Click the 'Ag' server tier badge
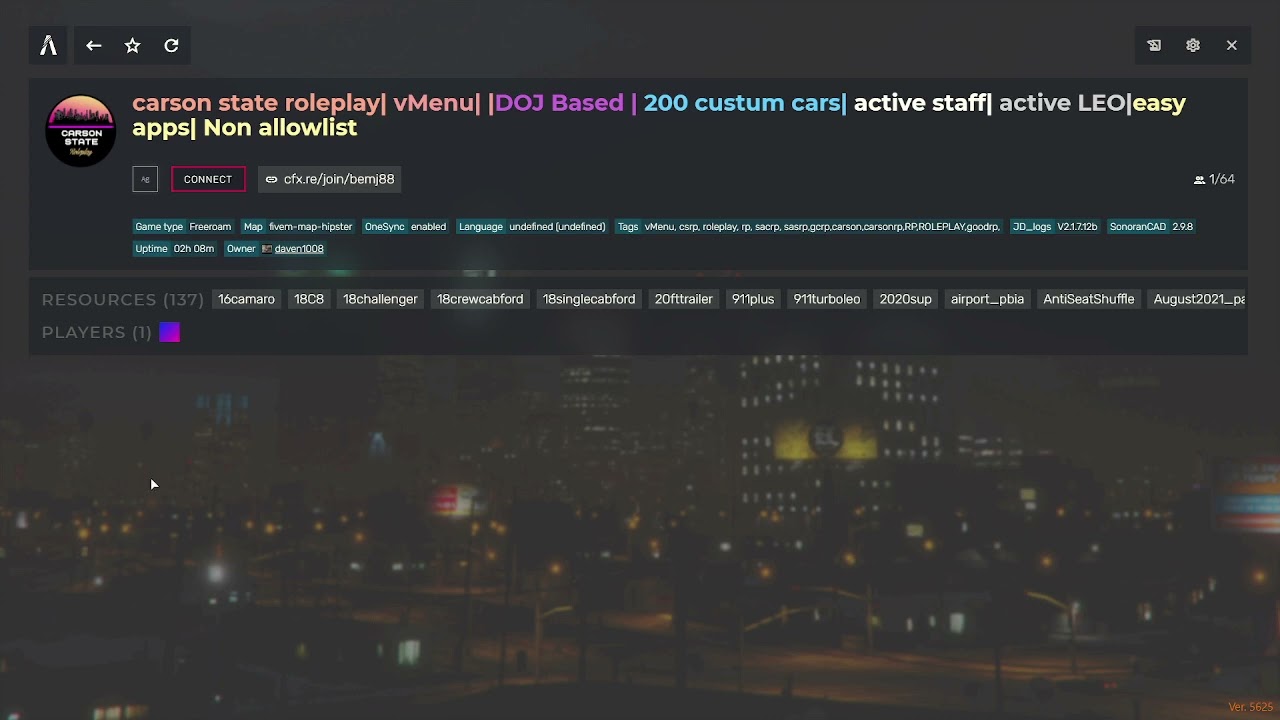Viewport: 1280px width, 720px height. (145, 179)
